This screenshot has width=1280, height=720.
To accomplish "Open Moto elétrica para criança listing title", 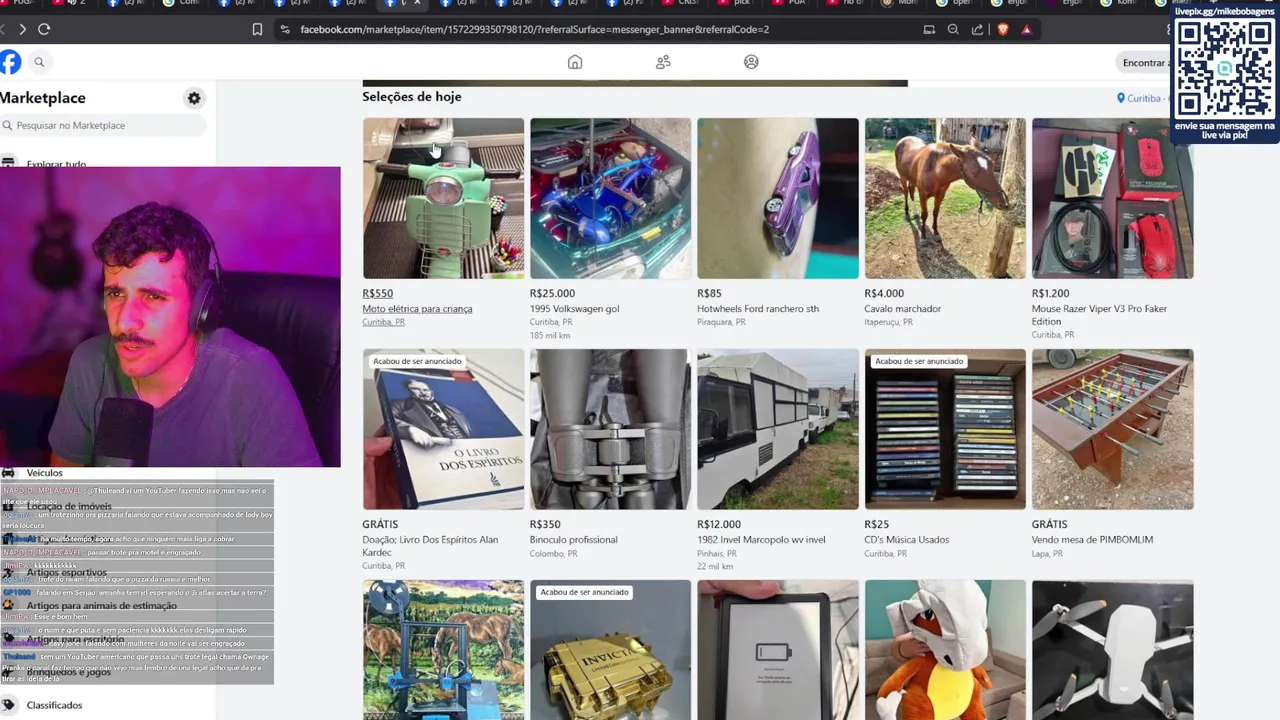I will (x=417, y=309).
